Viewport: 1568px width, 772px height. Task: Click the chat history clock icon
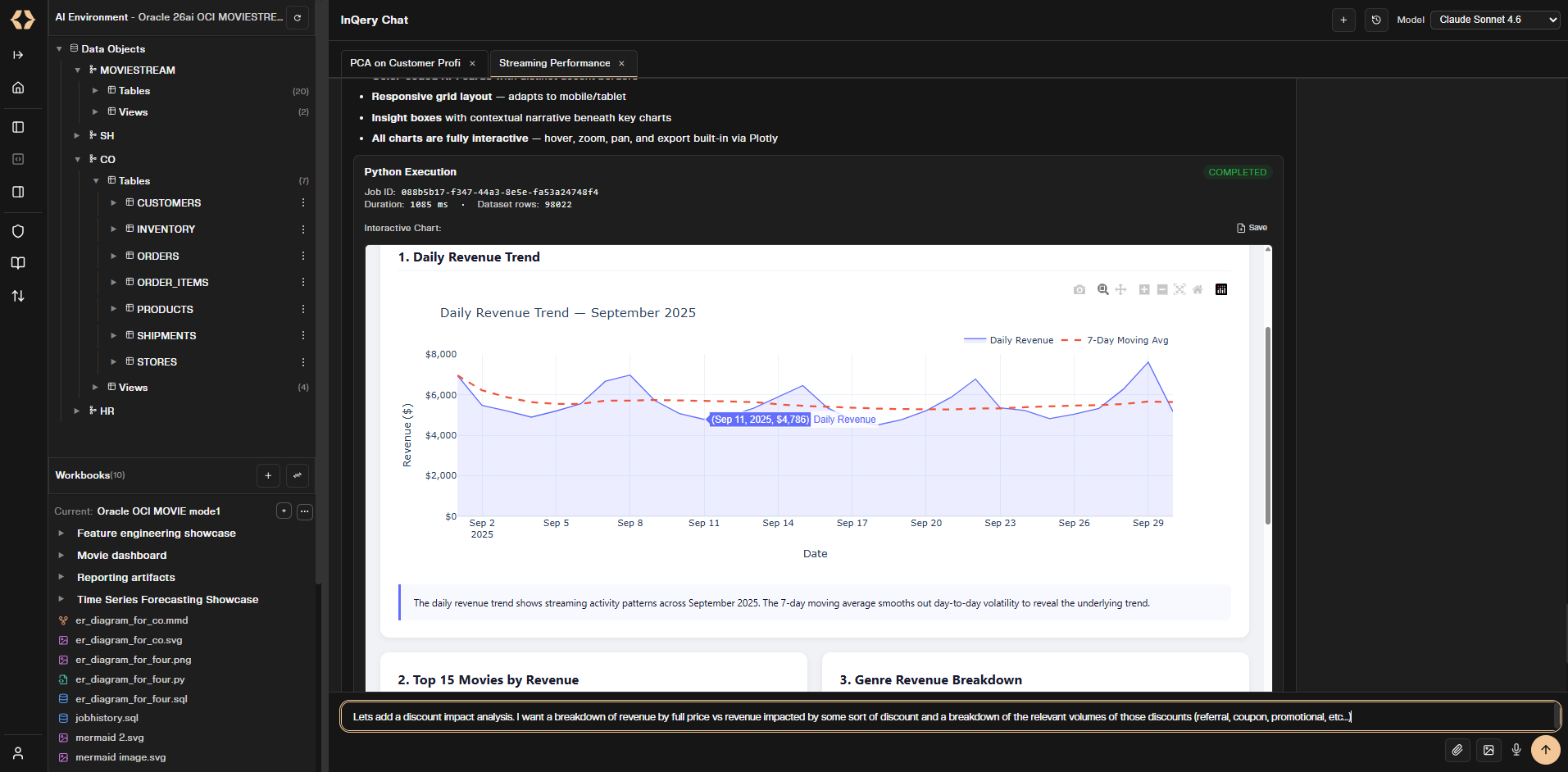point(1376,20)
